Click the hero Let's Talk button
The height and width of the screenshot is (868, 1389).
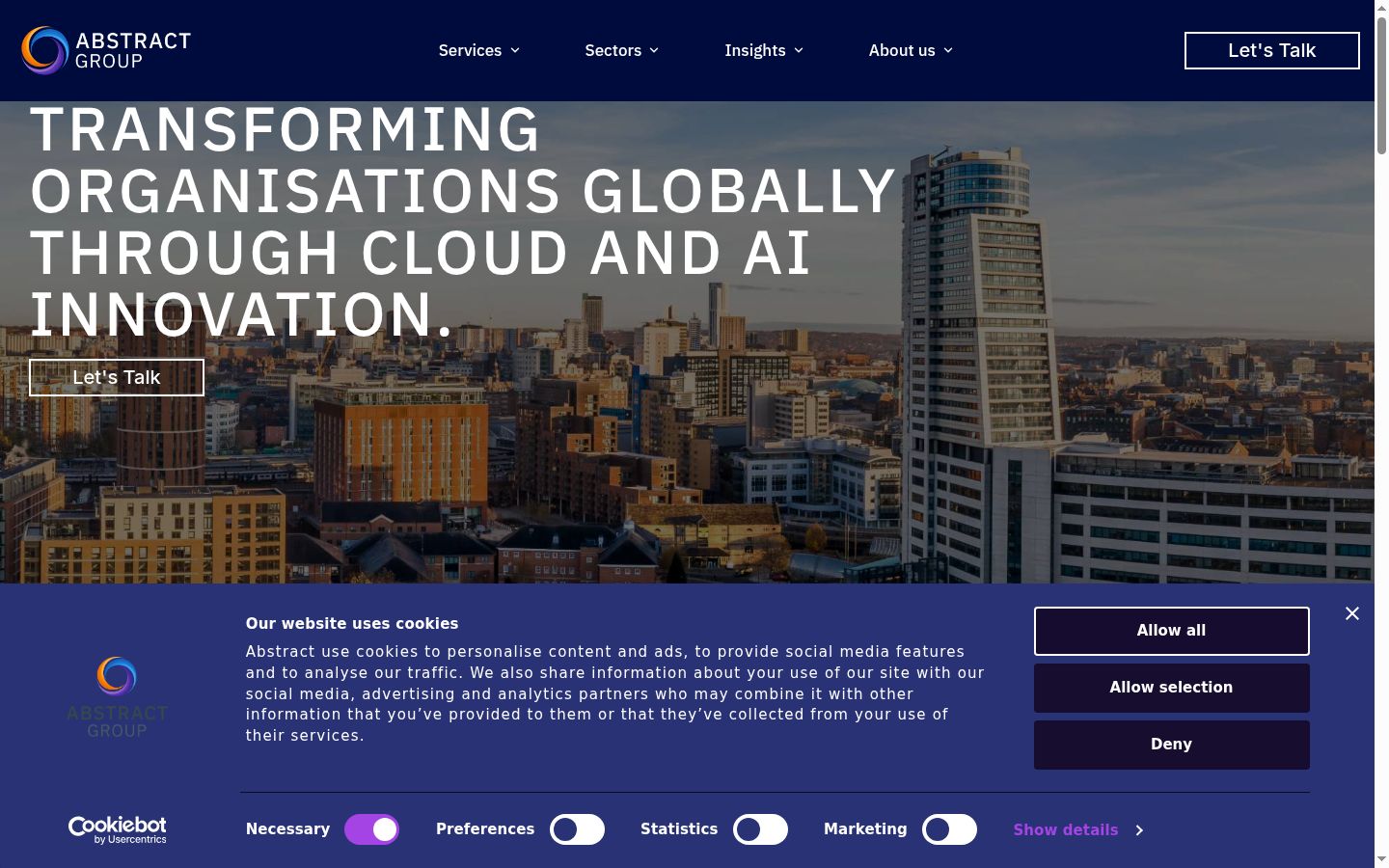117,377
